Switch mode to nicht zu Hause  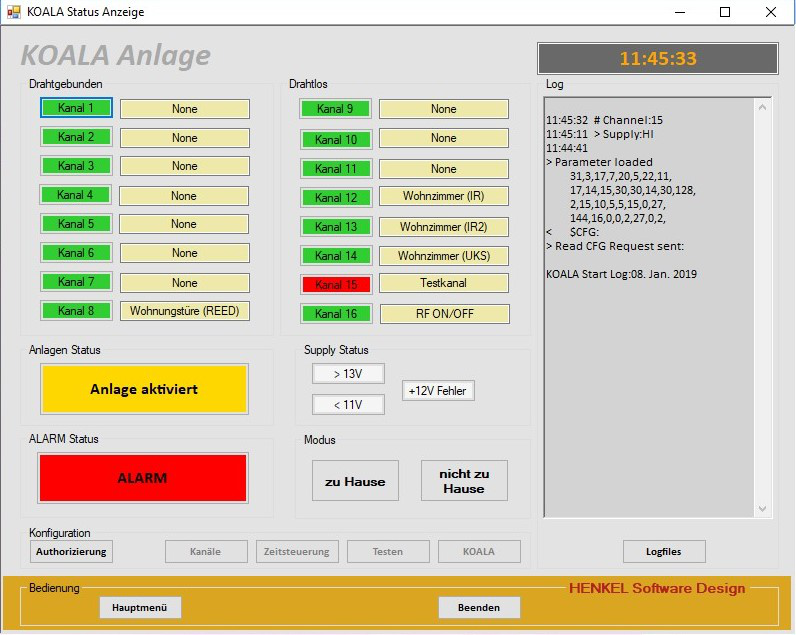point(464,481)
